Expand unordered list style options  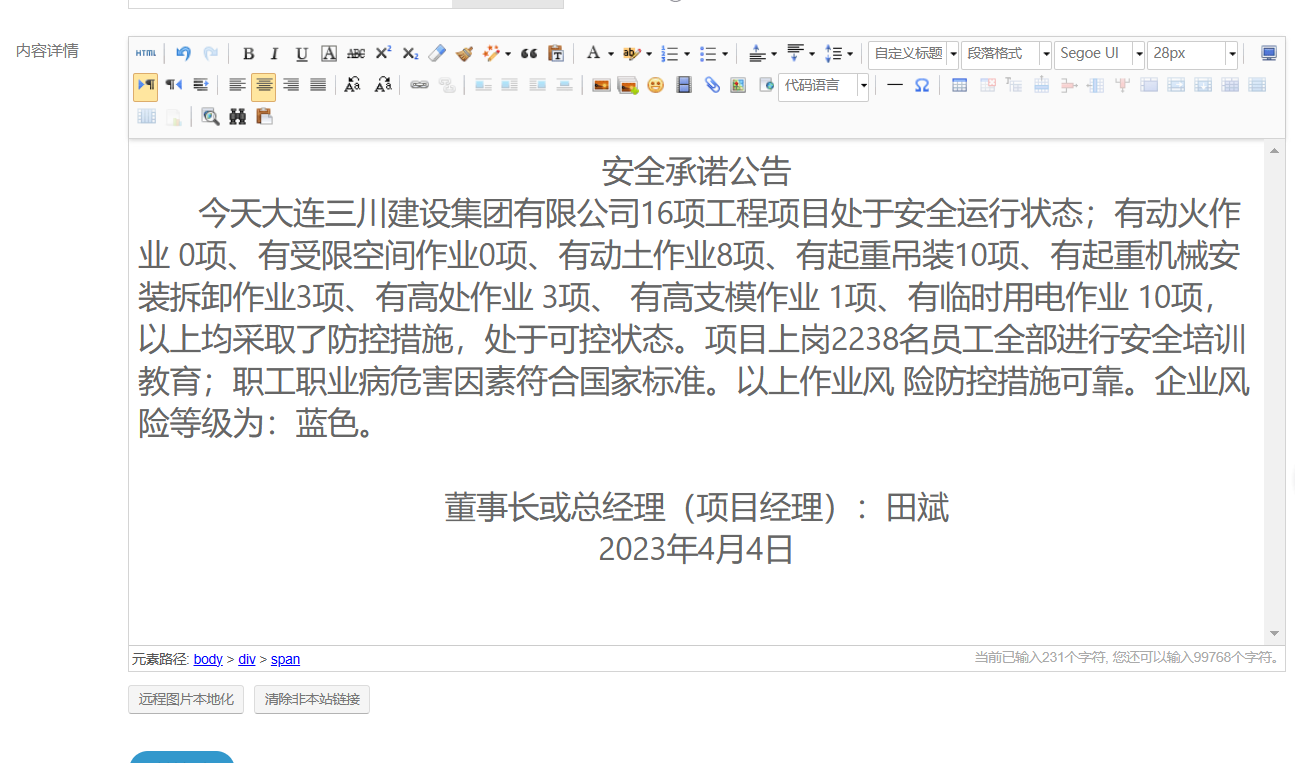[x=724, y=53]
